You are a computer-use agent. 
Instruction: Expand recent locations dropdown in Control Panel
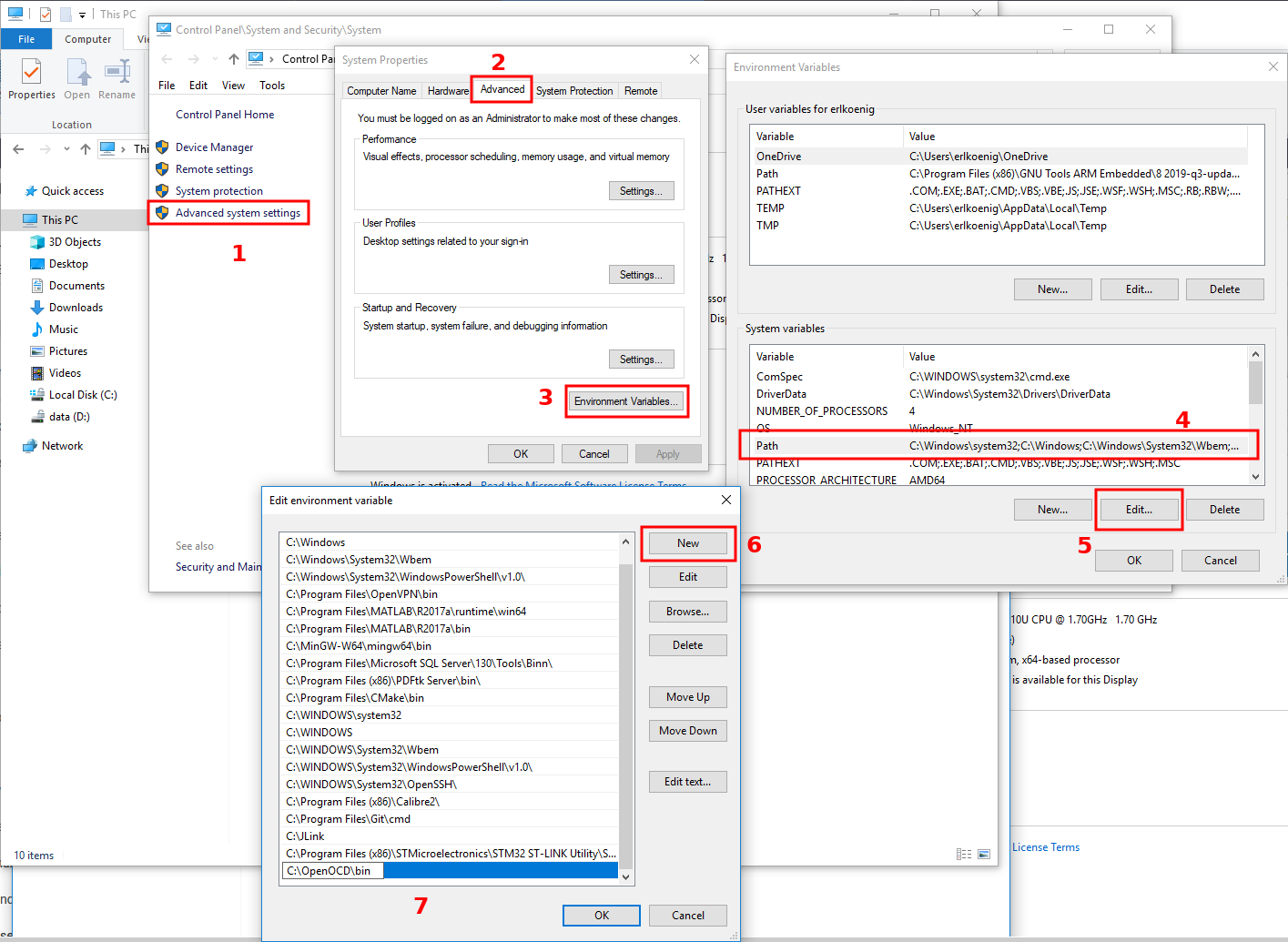tap(215, 59)
